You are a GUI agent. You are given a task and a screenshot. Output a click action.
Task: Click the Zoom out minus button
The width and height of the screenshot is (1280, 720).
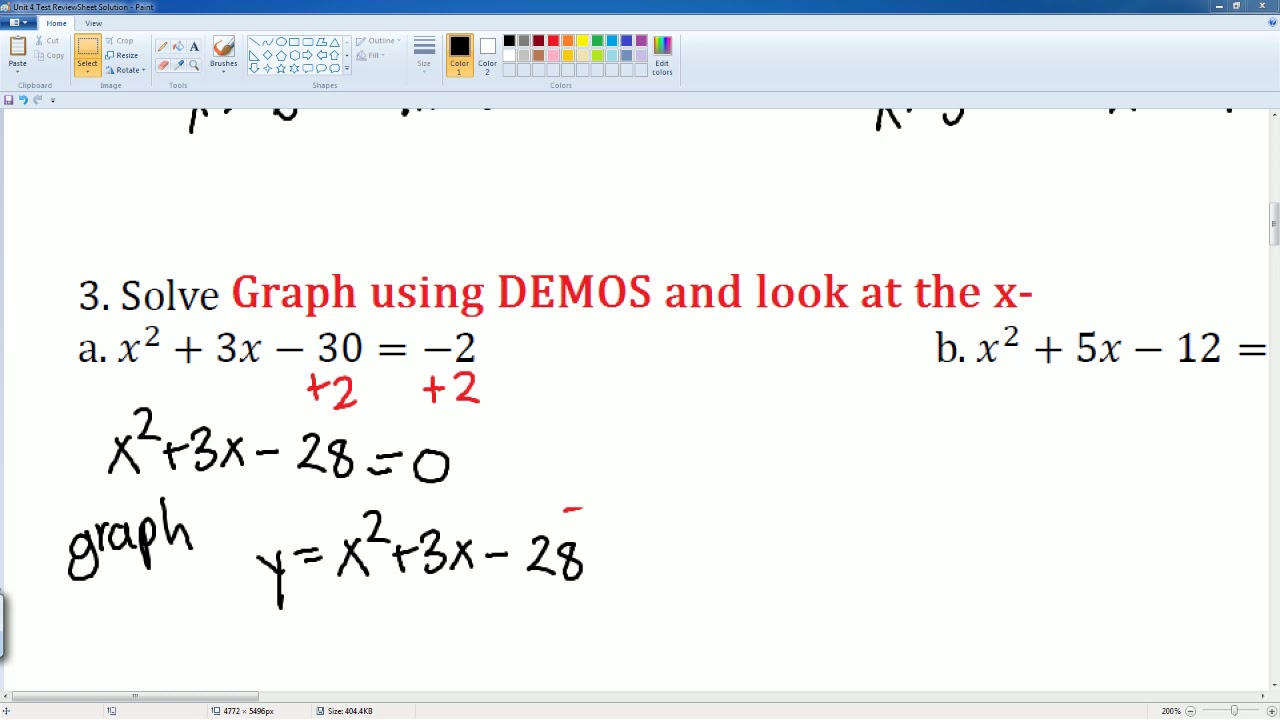click(x=1190, y=711)
